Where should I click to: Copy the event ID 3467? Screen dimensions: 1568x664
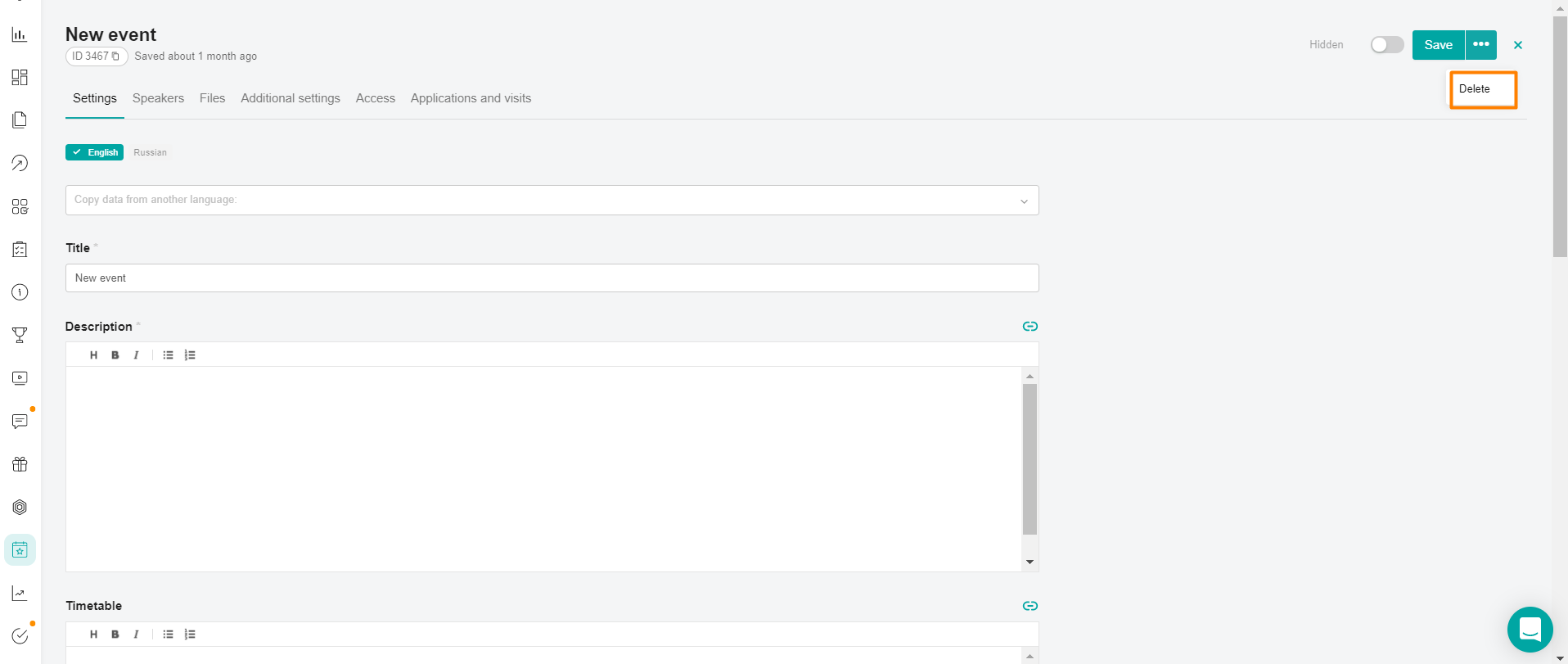click(x=115, y=56)
